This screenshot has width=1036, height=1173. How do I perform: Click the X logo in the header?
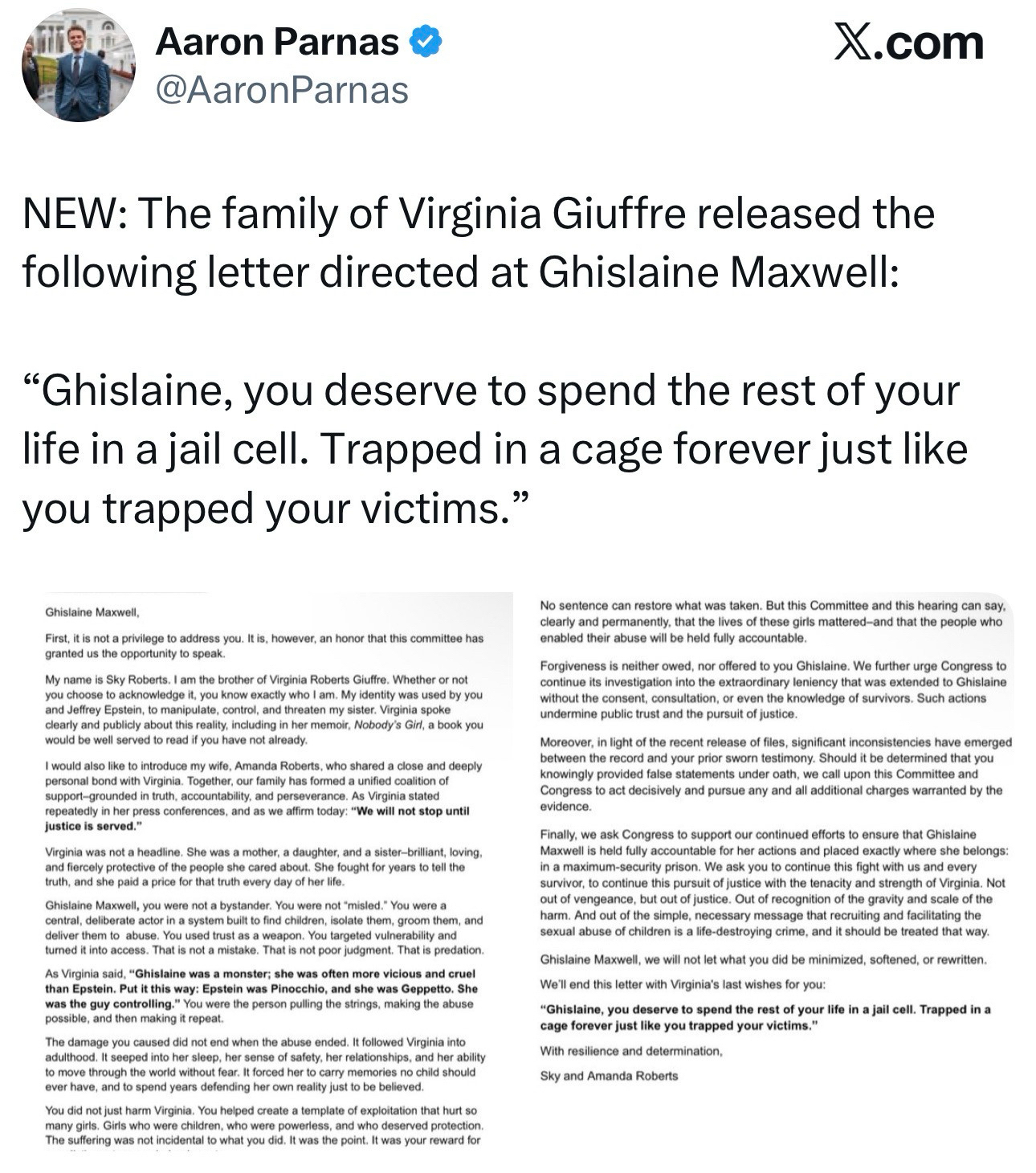(856, 42)
